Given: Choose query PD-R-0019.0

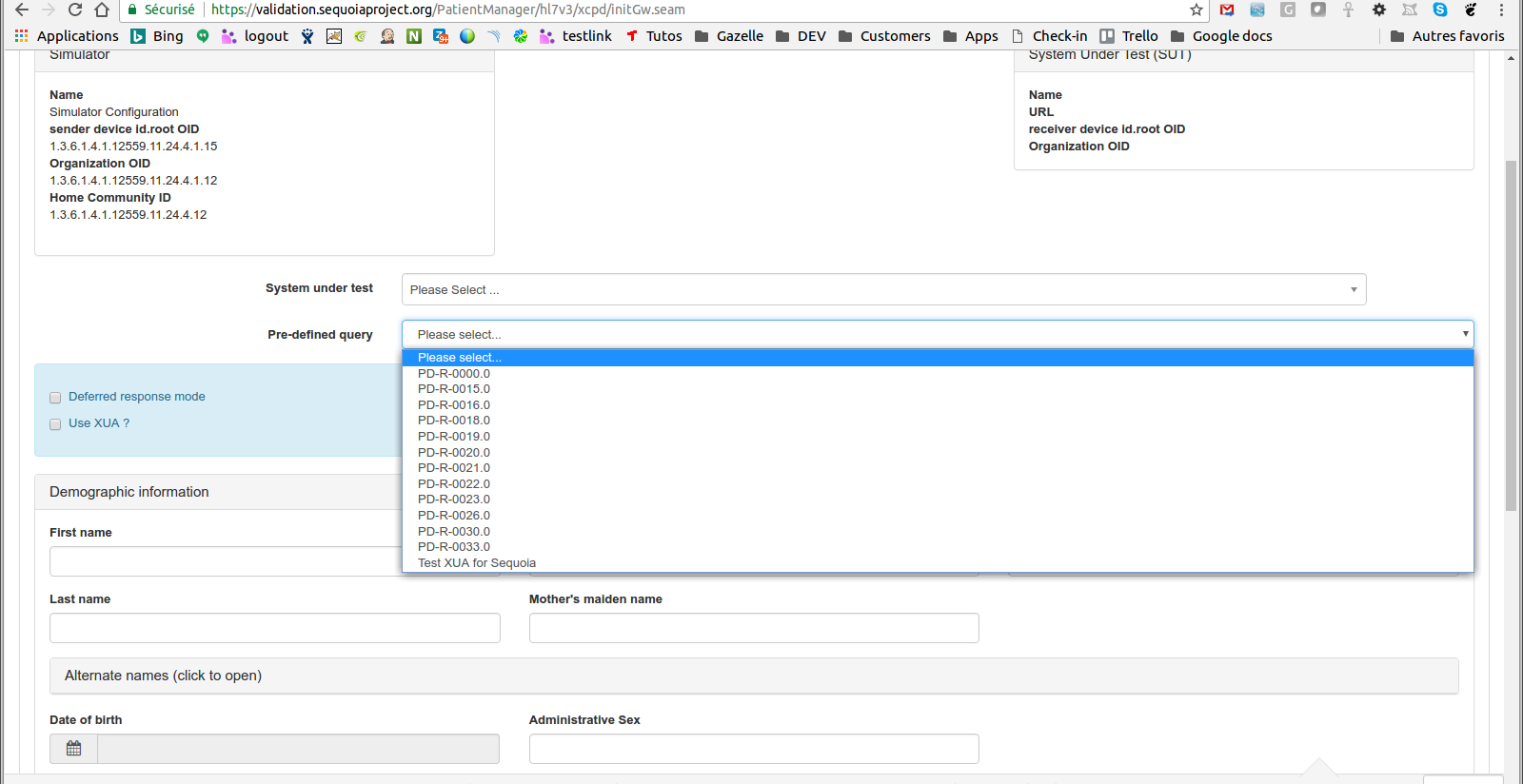Looking at the screenshot, I should (938, 437).
